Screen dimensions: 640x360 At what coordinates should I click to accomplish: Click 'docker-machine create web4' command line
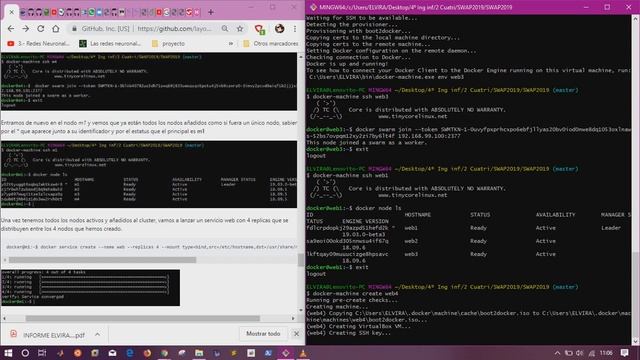coord(352,293)
